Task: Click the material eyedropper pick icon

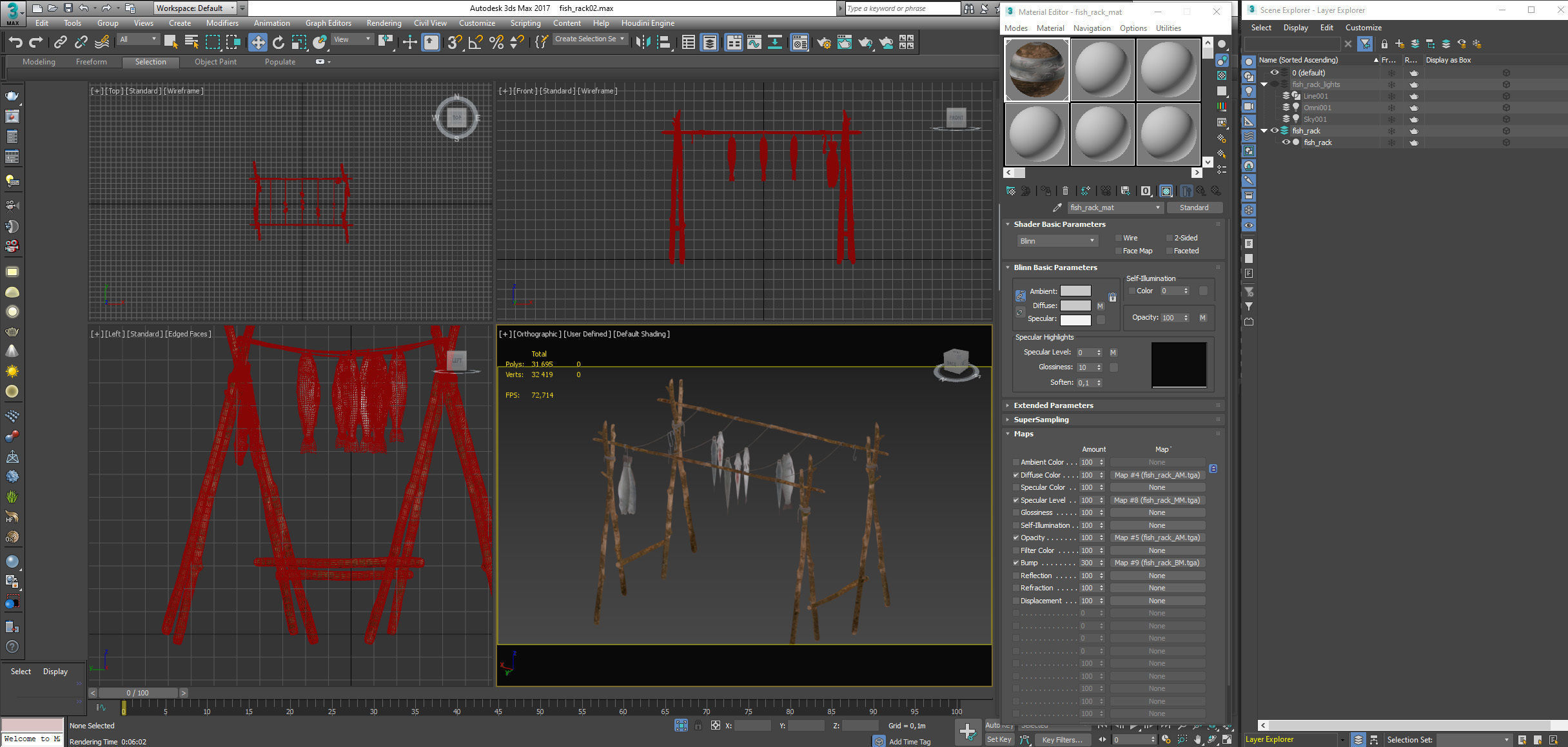Action: [1057, 208]
